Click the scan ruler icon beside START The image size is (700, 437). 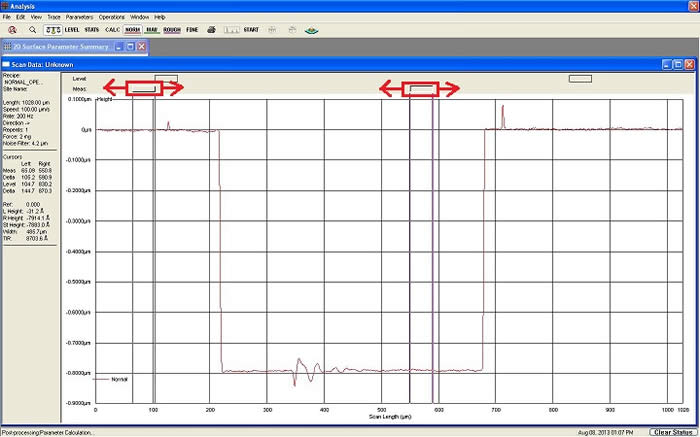[232, 30]
